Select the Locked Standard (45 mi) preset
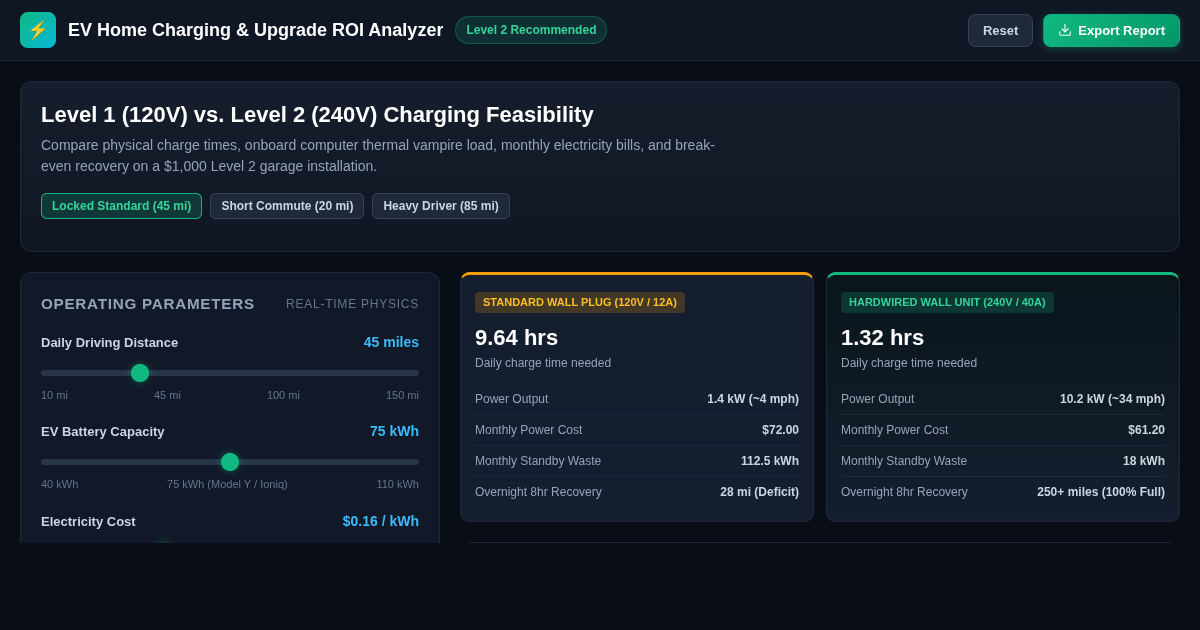This screenshot has height=630, width=1200. [x=121, y=206]
